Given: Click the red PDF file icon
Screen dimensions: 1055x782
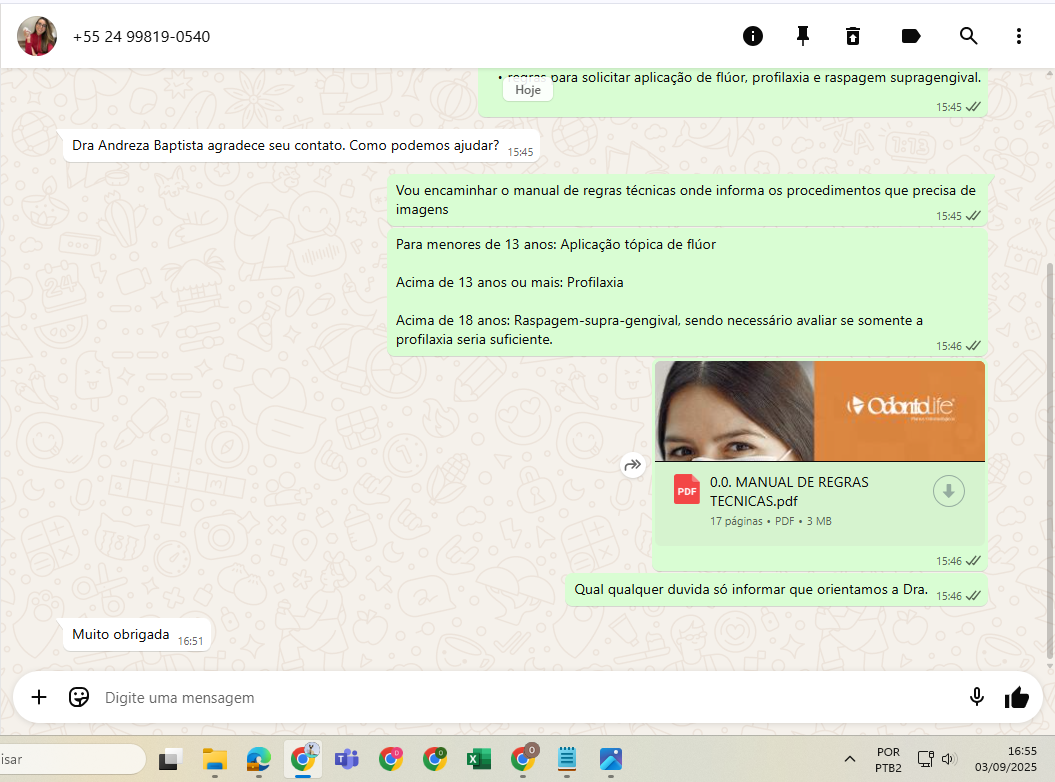Looking at the screenshot, I should tap(686, 491).
